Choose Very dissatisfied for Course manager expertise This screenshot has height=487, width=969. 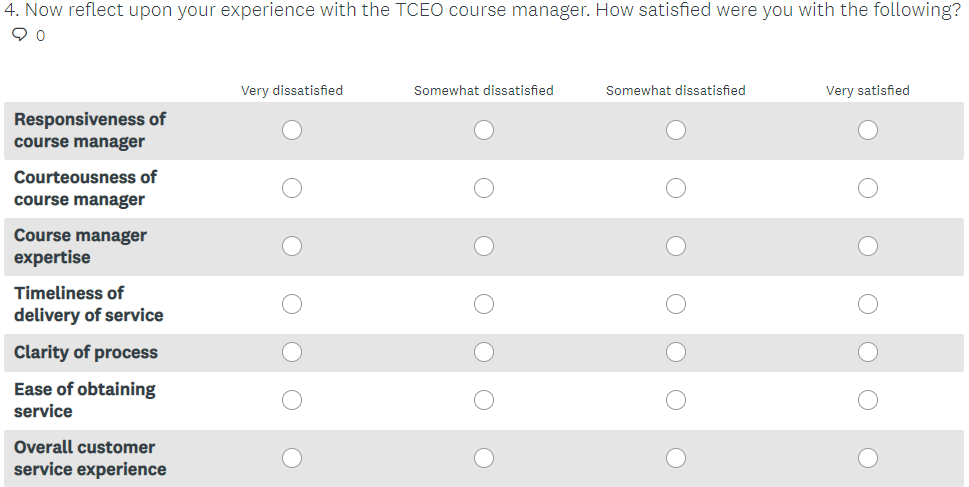292,246
